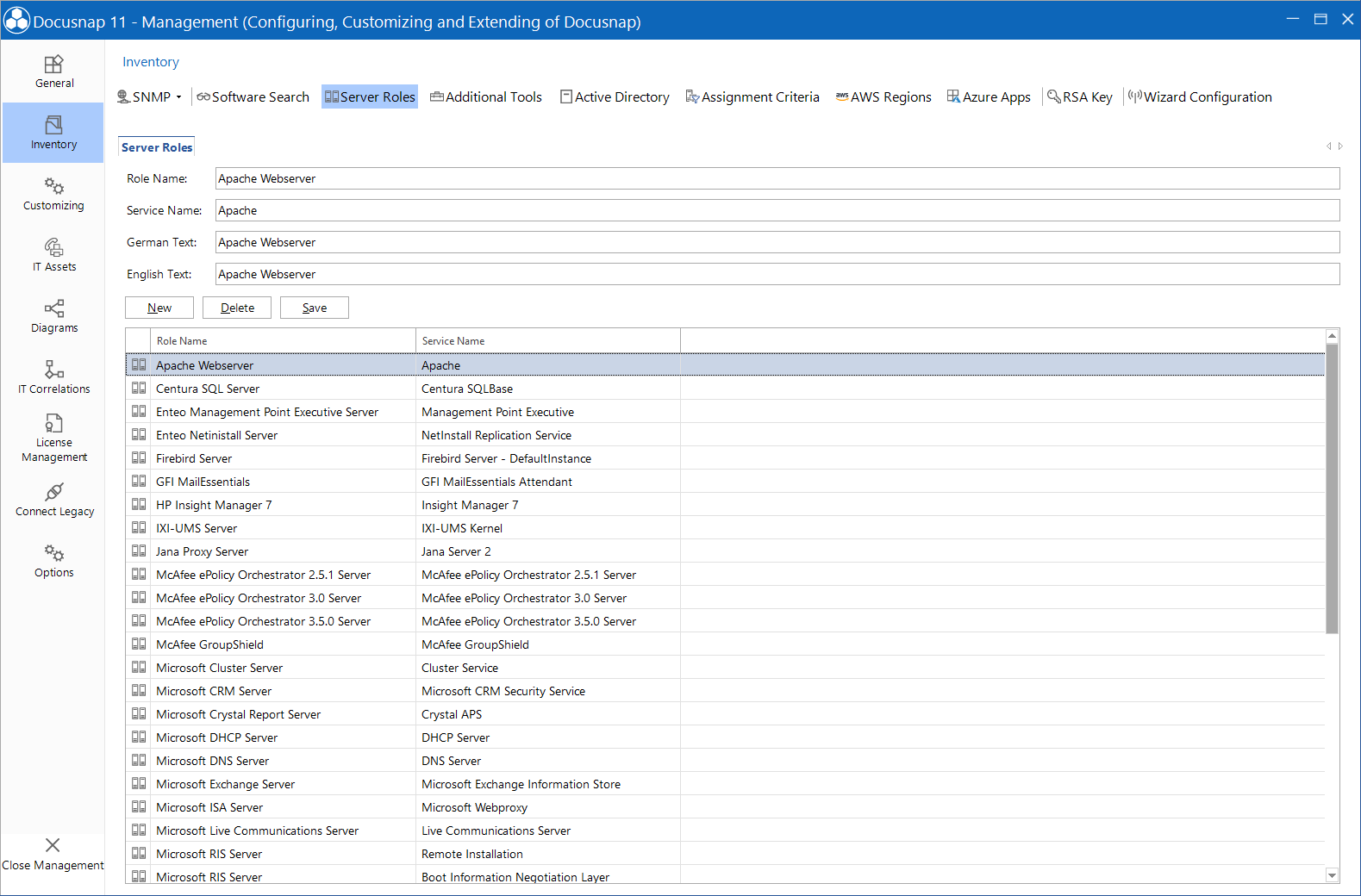Open the IT Correlations icon
The image size is (1361, 896).
tap(53, 370)
